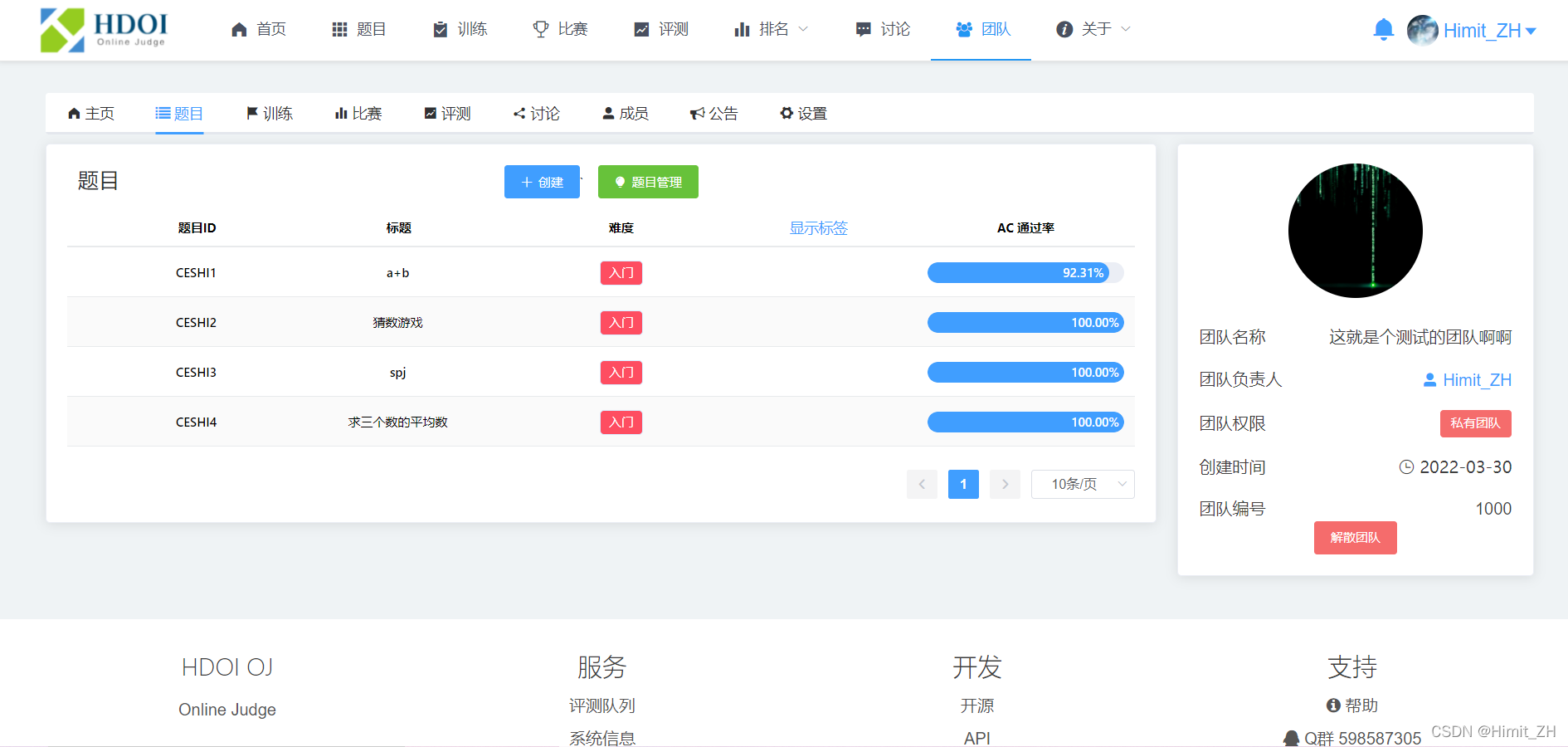Switch to the team 评测 tab

click(x=447, y=114)
